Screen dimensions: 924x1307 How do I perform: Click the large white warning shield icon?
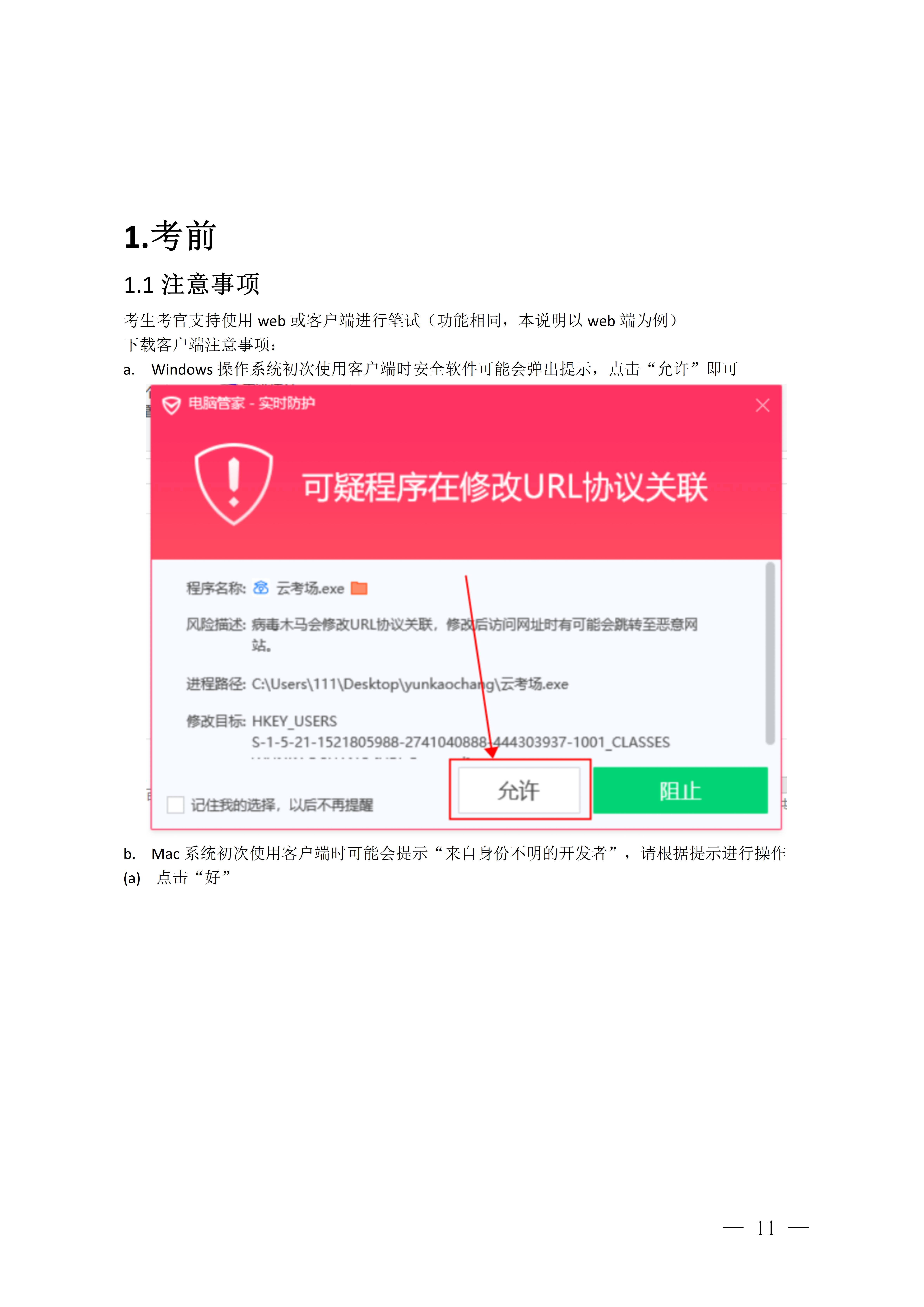233,484
